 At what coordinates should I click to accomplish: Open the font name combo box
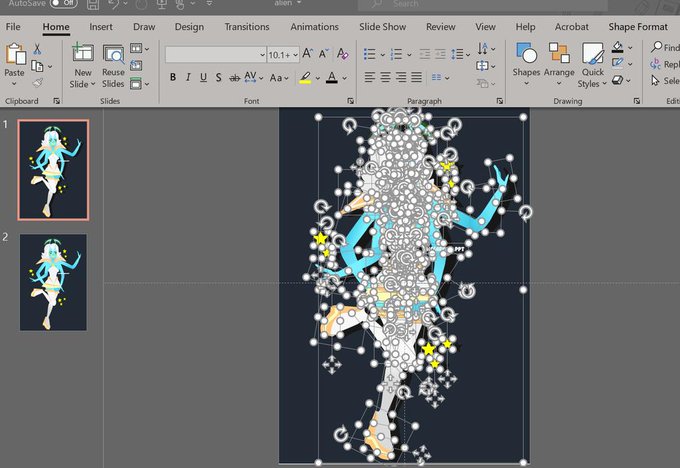[x=216, y=55]
